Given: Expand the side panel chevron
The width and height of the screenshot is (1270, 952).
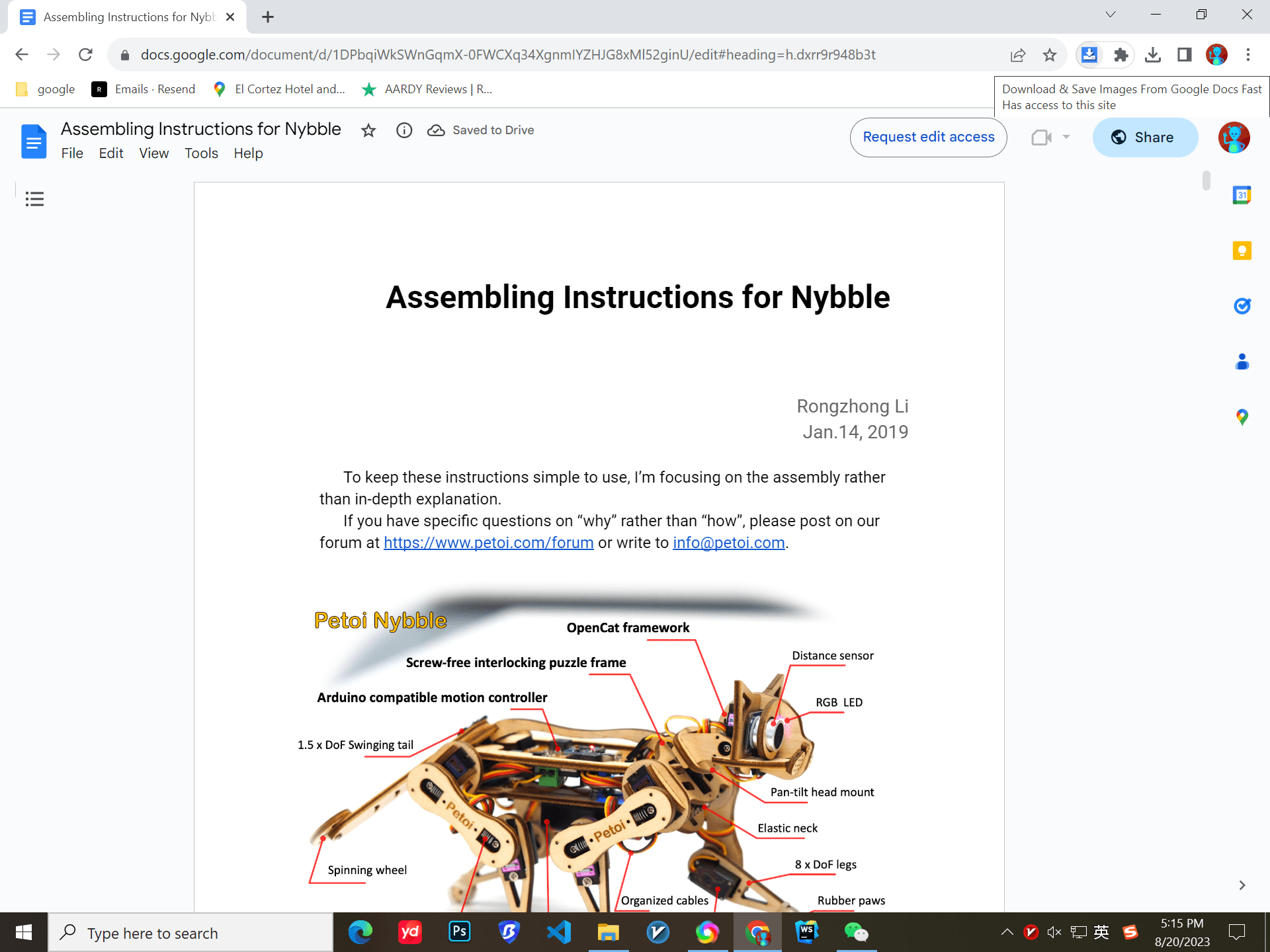Looking at the screenshot, I should click(x=1242, y=885).
